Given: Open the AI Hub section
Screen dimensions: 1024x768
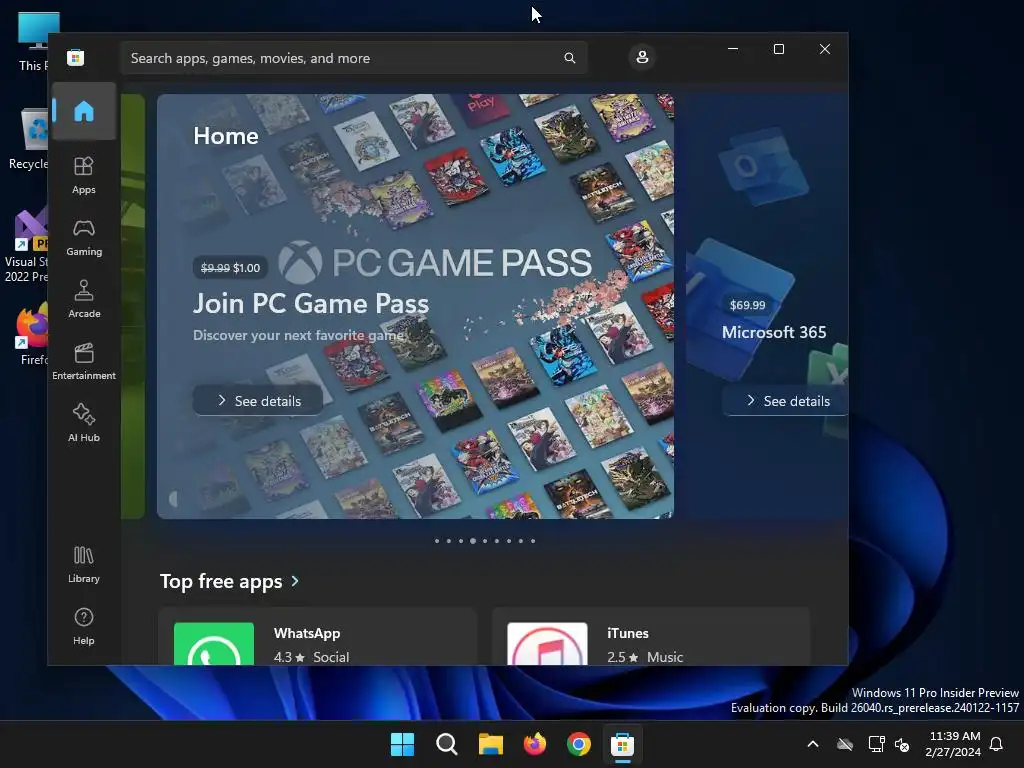Looking at the screenshot, I should [x=84, y=423].
